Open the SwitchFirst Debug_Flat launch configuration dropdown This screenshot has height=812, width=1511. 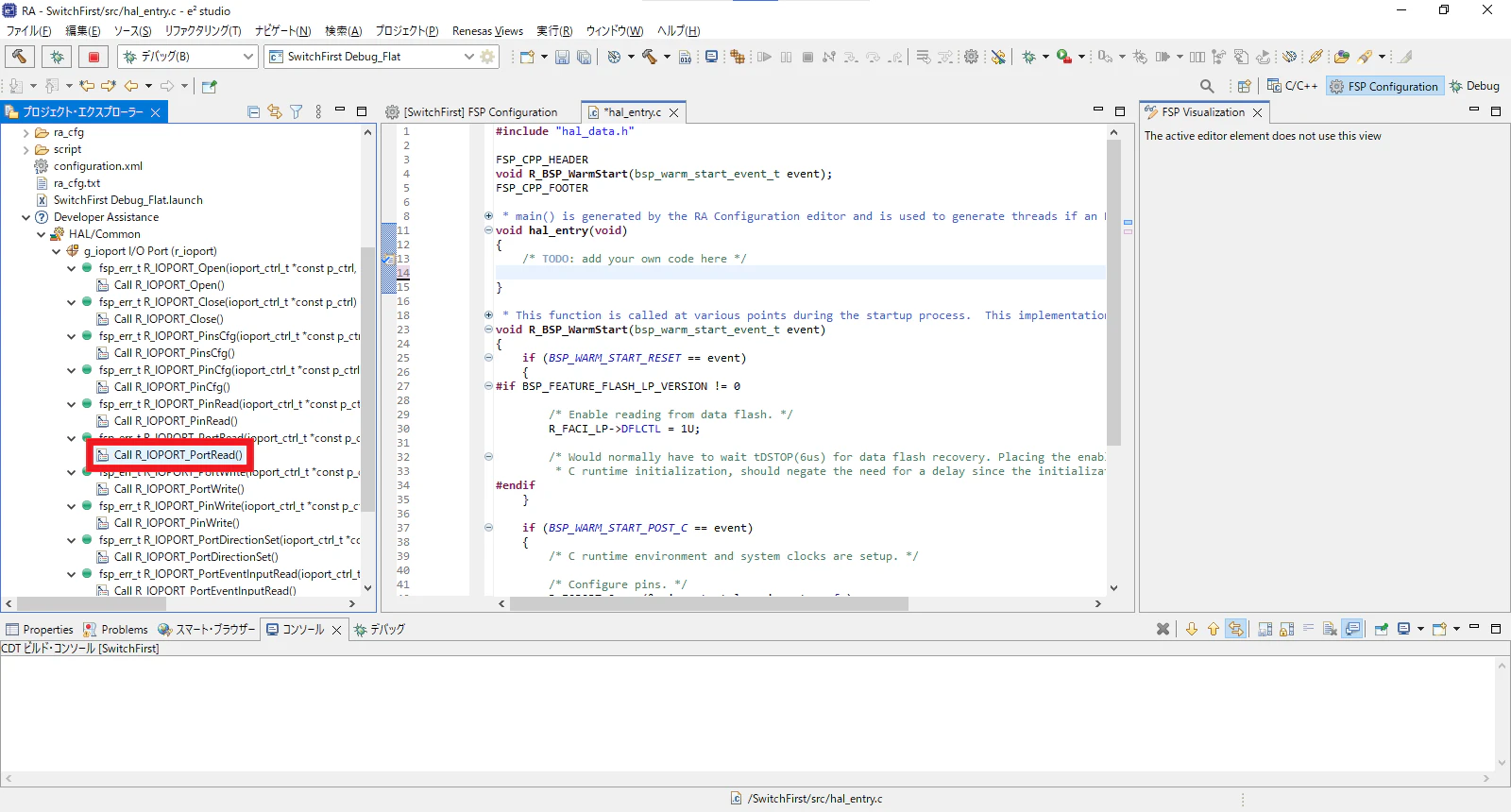[x=469, y=57]
